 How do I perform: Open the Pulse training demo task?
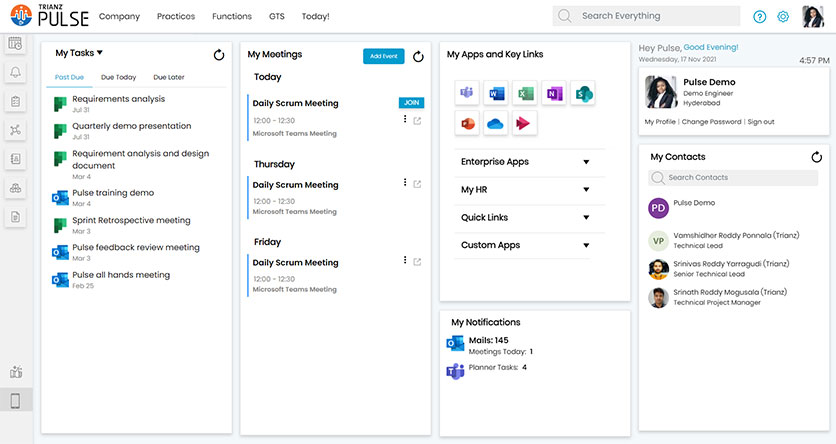click(x=113, y=193)
